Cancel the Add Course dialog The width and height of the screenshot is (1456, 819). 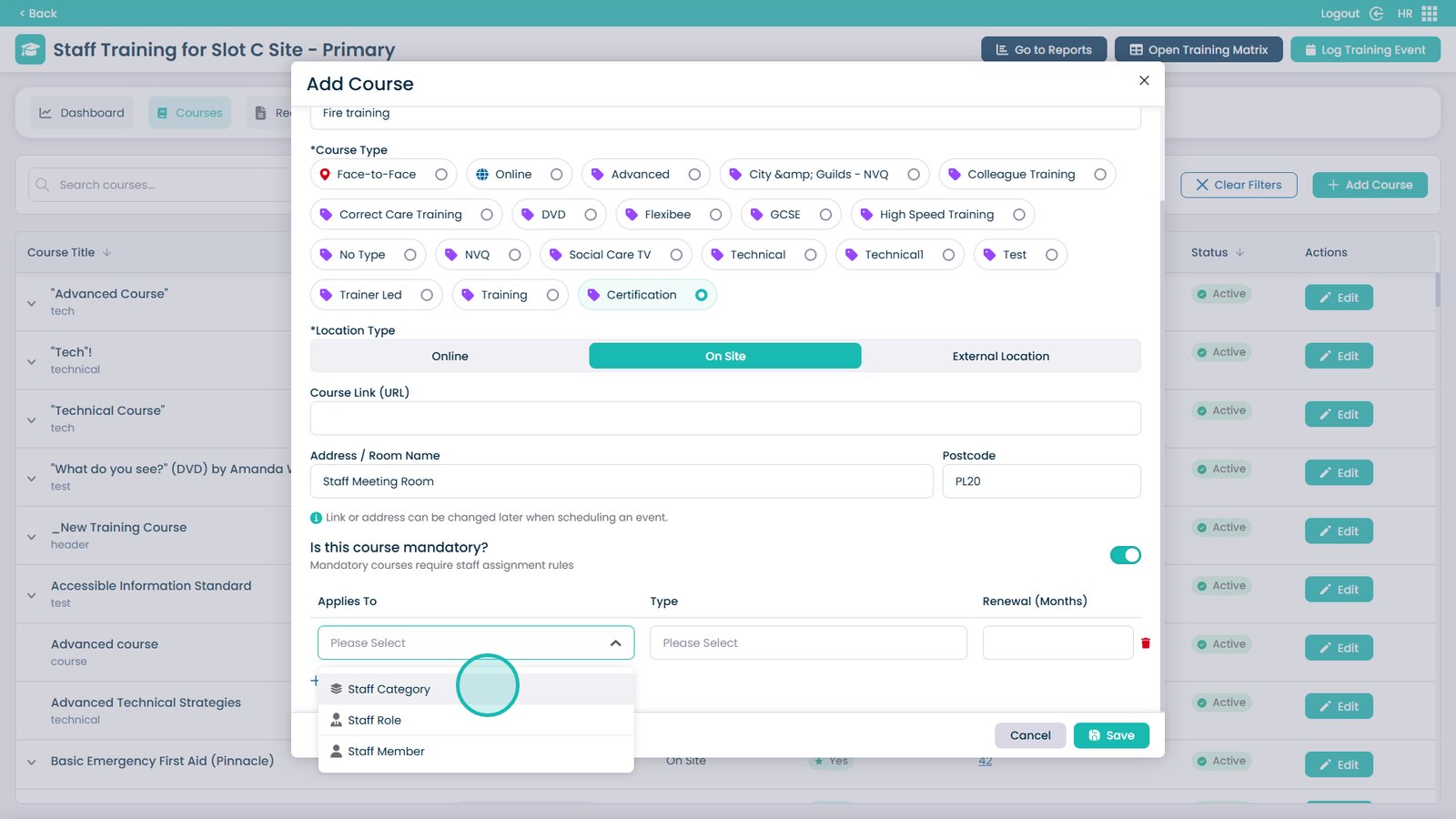(x=1030, y=735)
